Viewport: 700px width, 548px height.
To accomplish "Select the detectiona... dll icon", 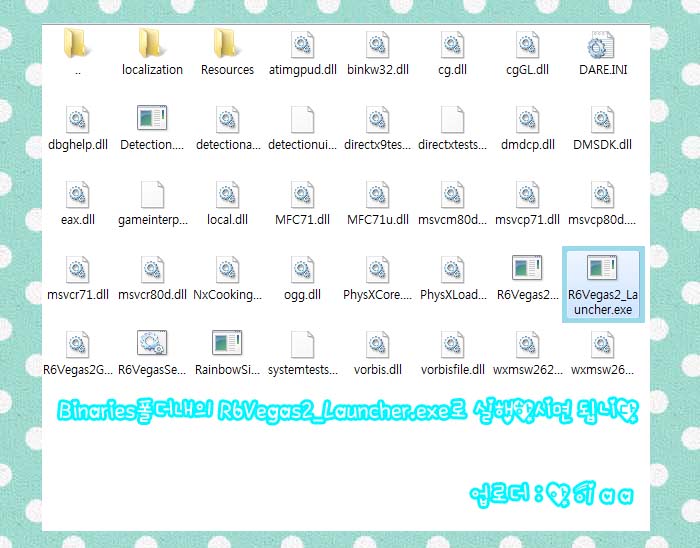I will pos(228,120).
